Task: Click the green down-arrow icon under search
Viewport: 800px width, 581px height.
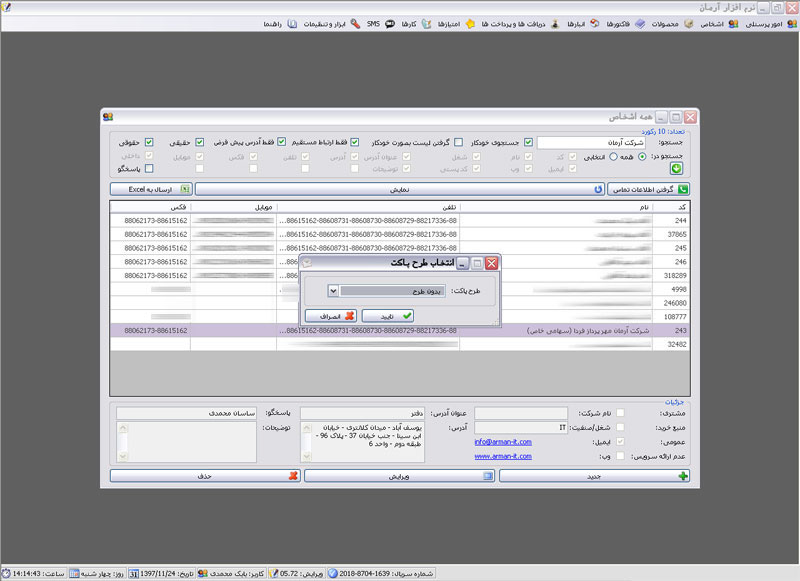Action: [x=677, y=168]
